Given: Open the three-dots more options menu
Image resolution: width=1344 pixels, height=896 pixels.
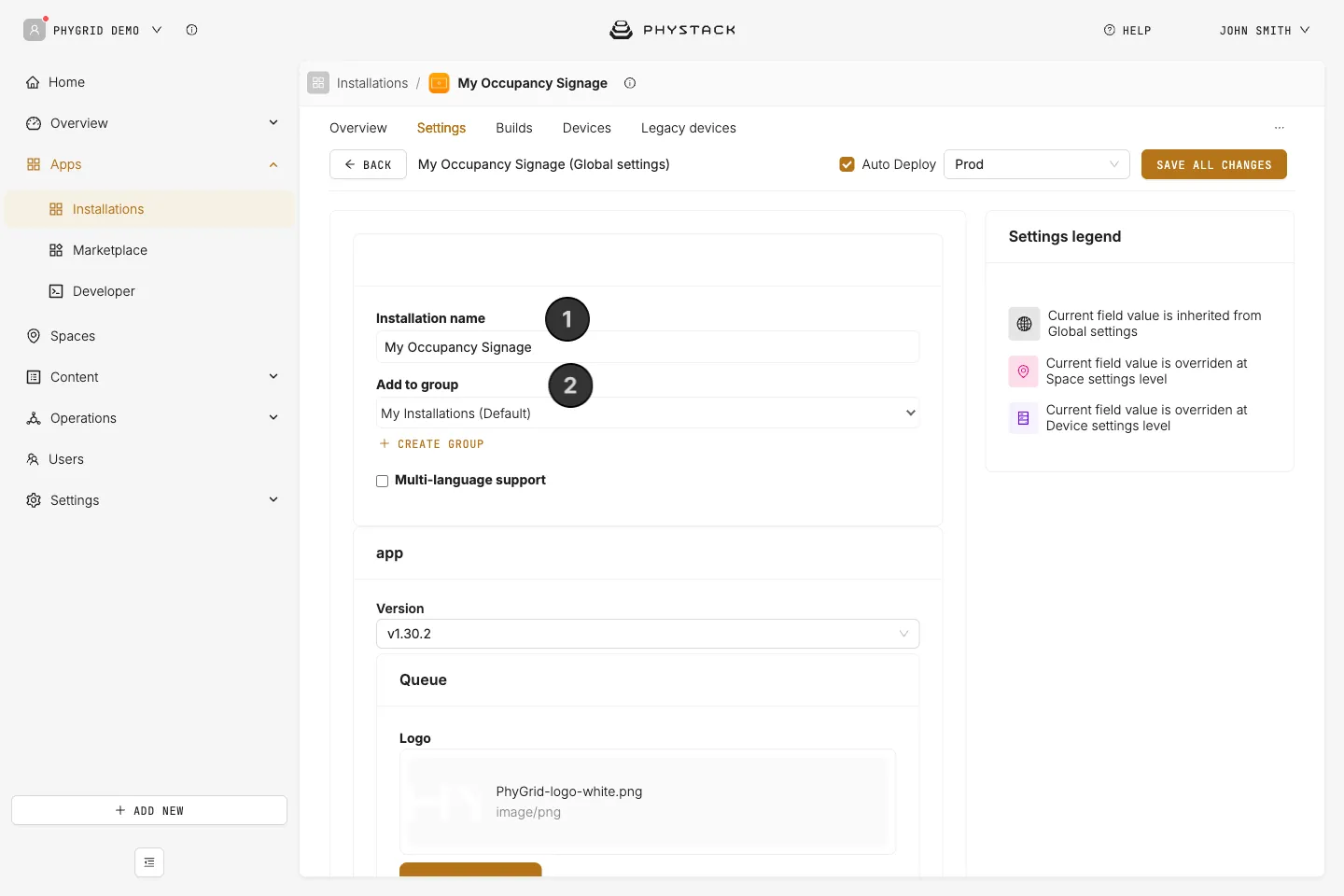Looking at the screenshot, I should click(x=1280, y=128).
